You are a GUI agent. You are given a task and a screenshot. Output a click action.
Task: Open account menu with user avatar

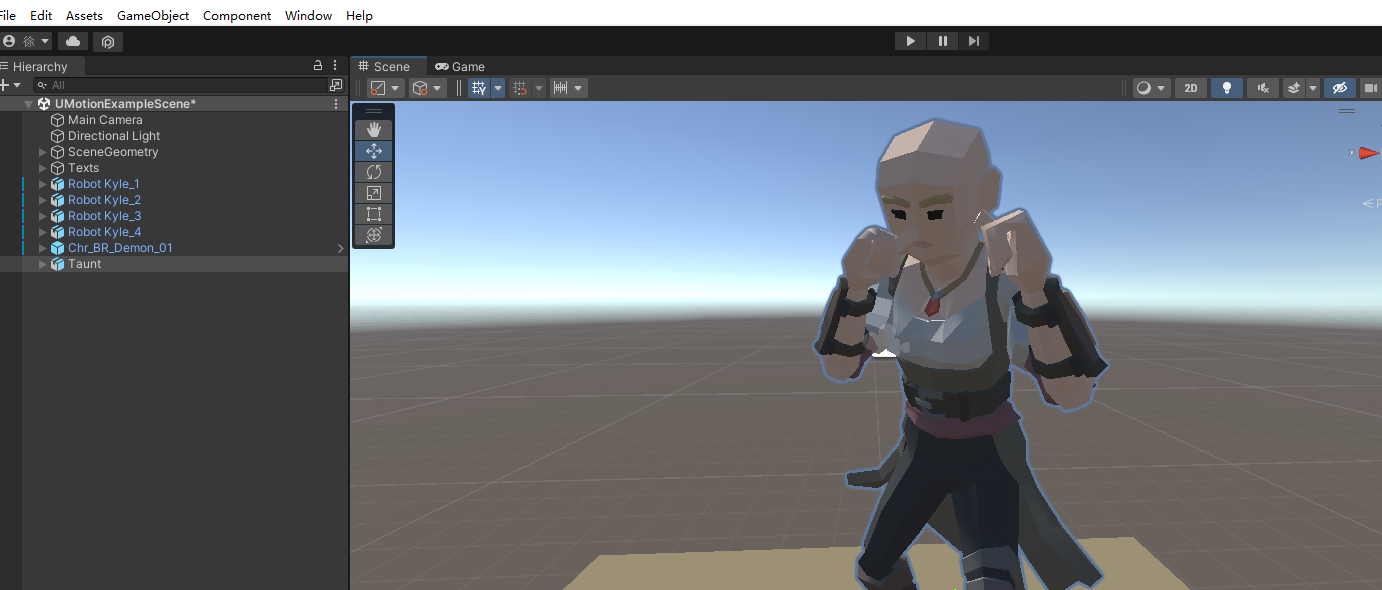pyautogui.click(x=27, y=41)
